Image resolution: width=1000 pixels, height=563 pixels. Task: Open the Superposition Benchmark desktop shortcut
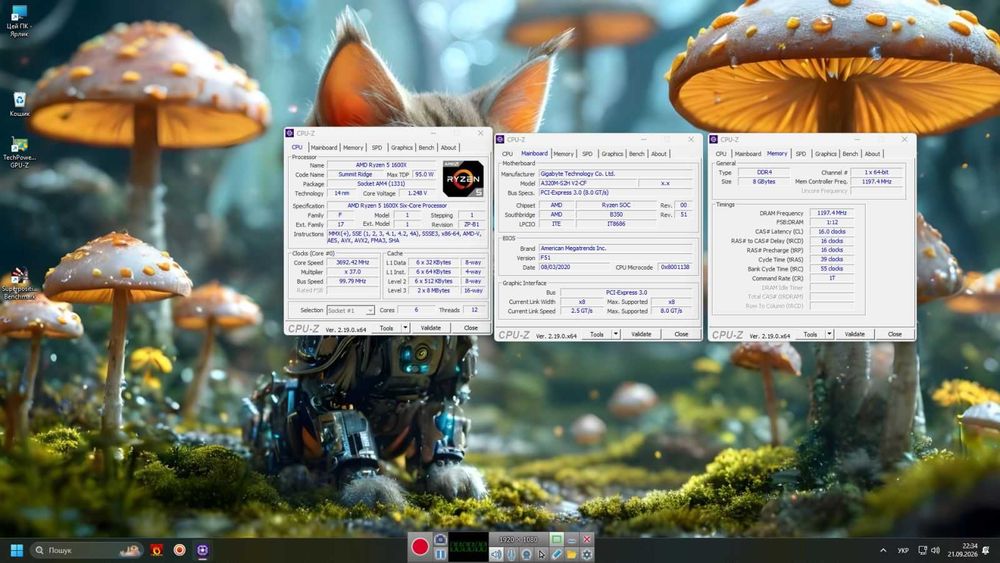tap(19, 284)
